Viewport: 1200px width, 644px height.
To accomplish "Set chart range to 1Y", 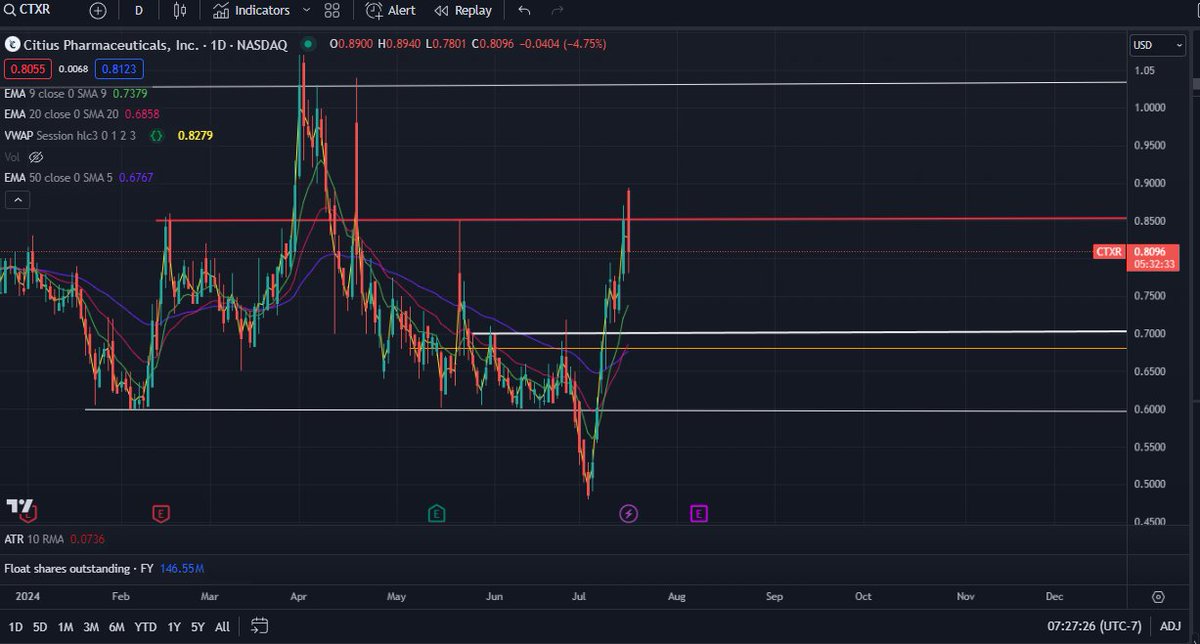I will tap(173, 627).
